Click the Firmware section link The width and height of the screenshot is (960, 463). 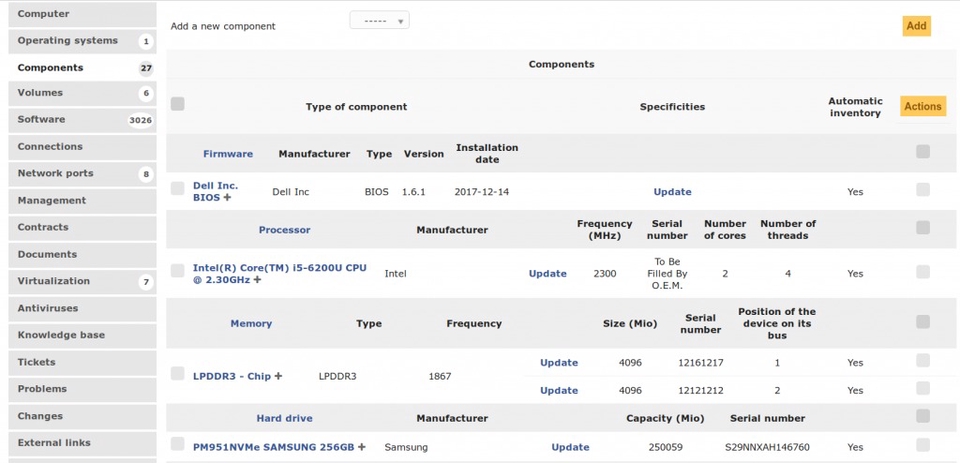point(228,154)
